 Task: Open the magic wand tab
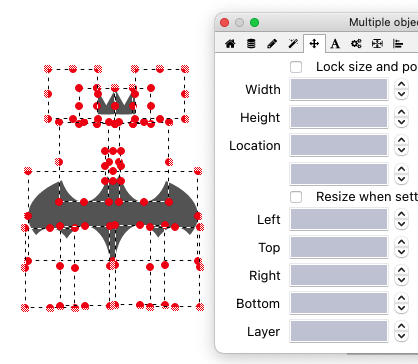(x=293, y=44)
